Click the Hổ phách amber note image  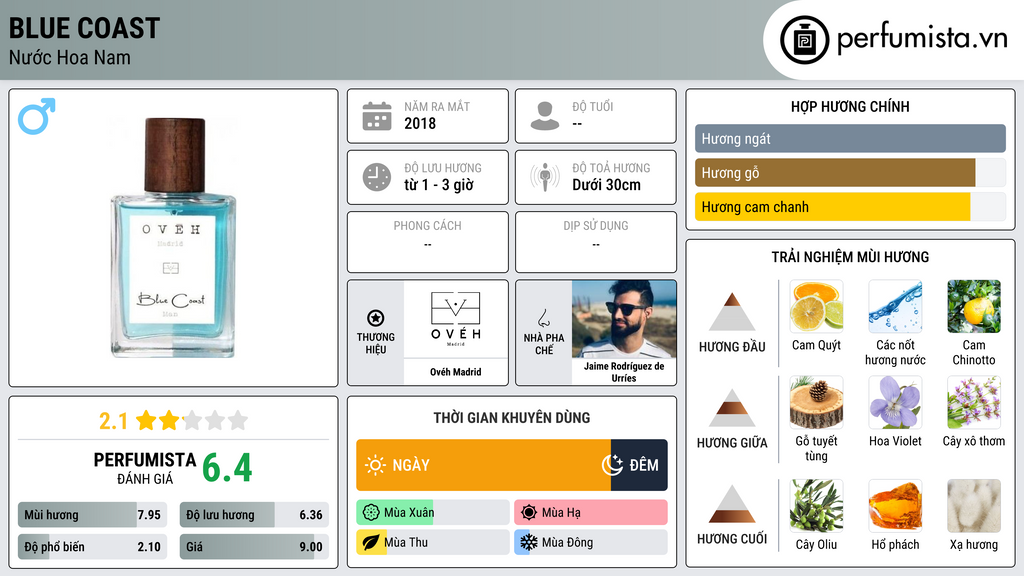(x=895, y=505)
